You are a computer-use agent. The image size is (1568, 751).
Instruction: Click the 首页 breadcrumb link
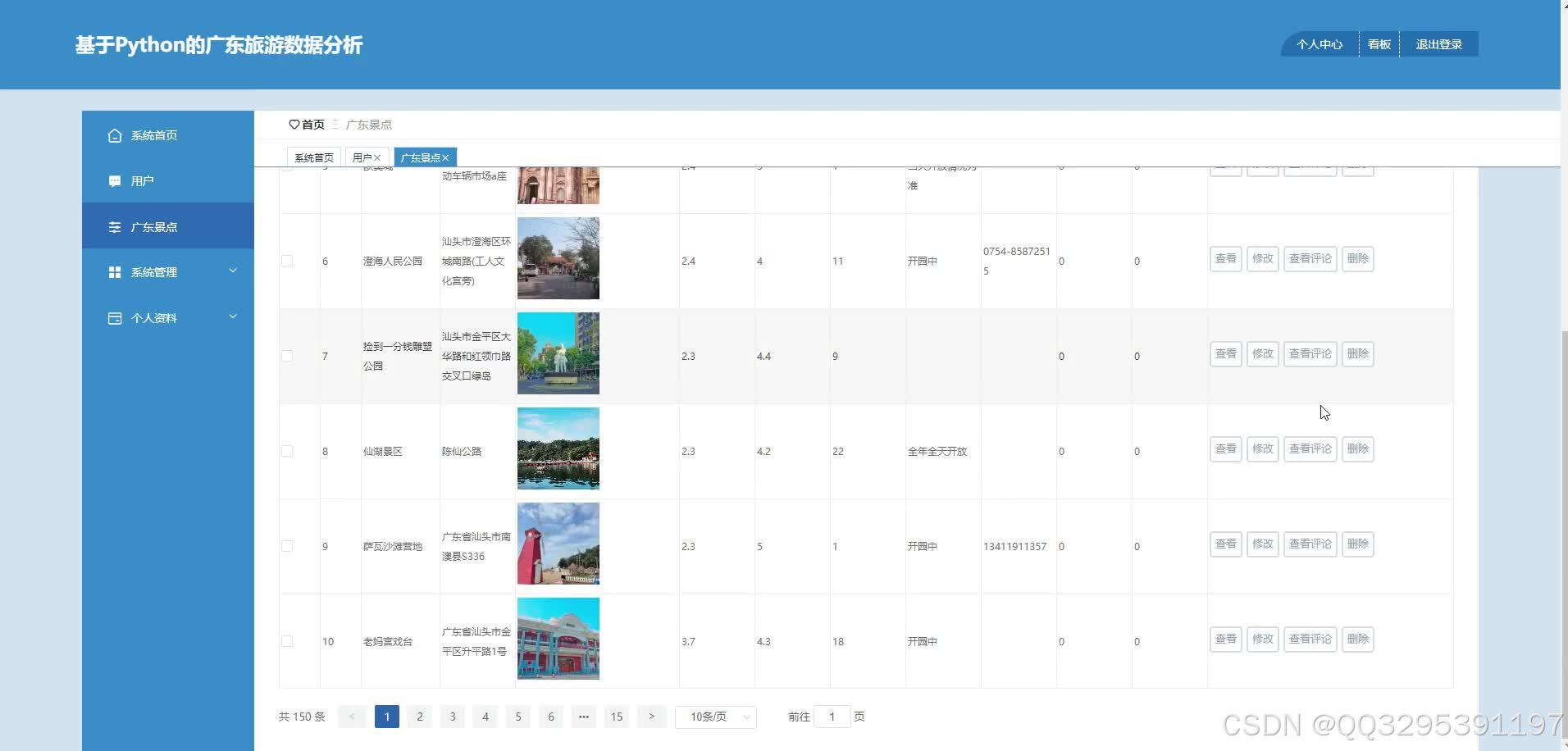click(x=313, y=125)
